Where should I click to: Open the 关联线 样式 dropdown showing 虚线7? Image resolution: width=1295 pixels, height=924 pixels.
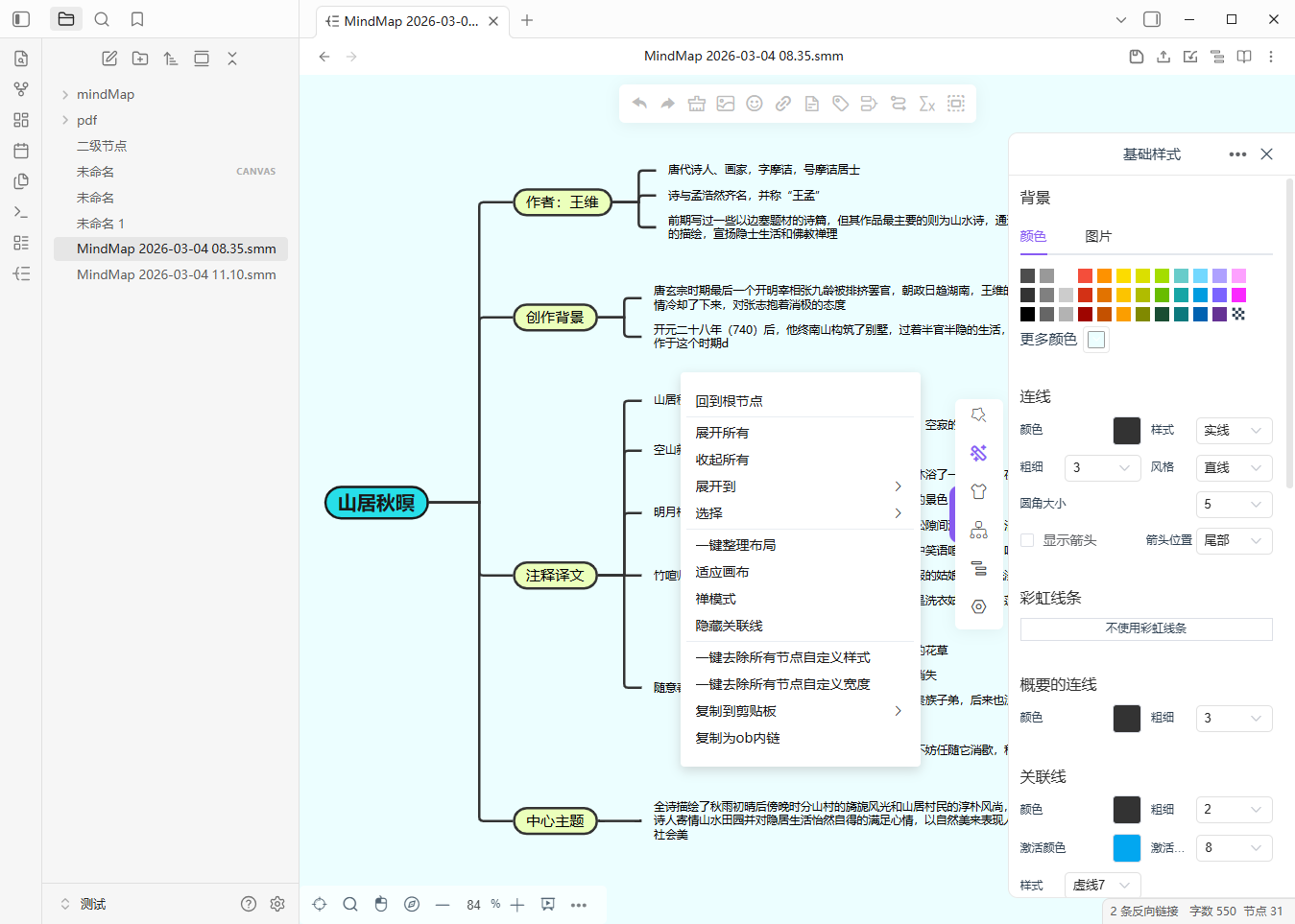pyautogui.click(x=1102, y=885)
